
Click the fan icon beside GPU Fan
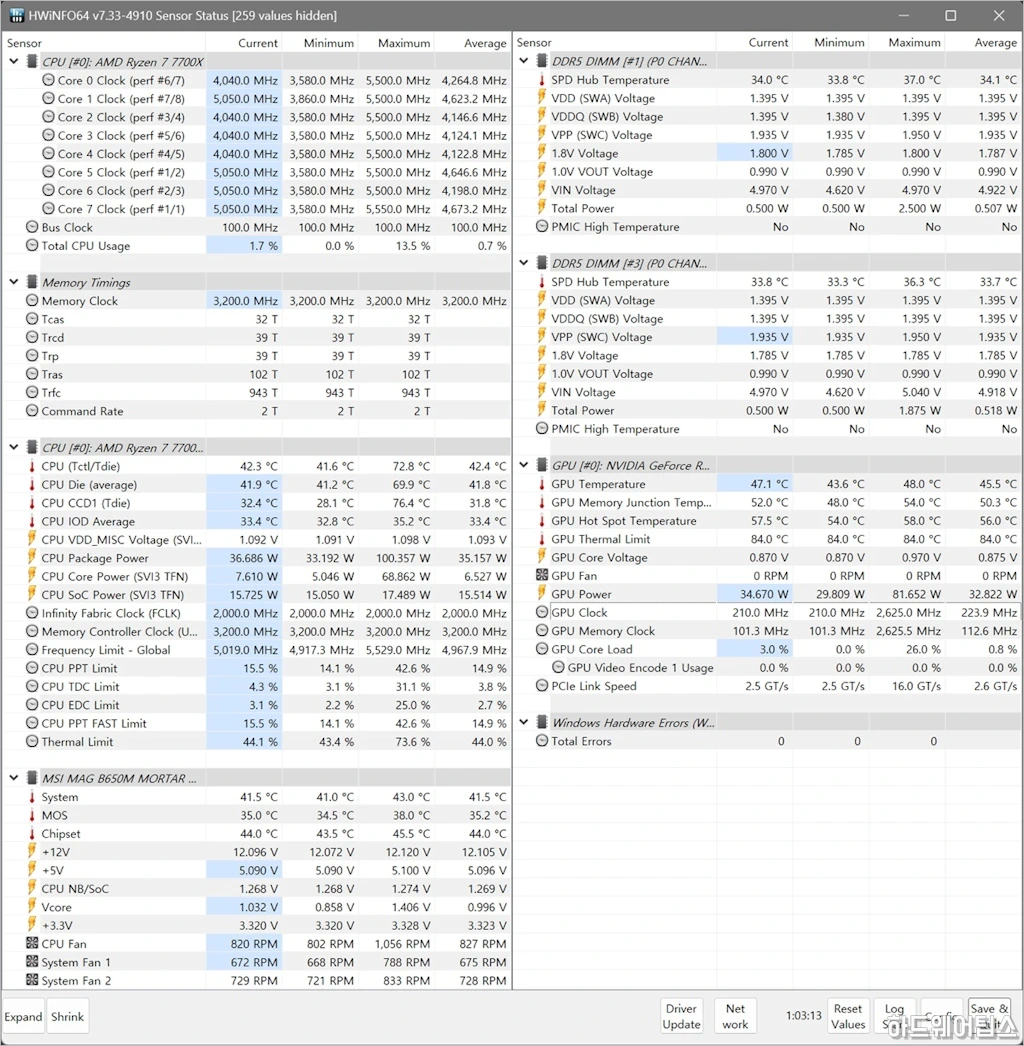(x=542, y=576)
